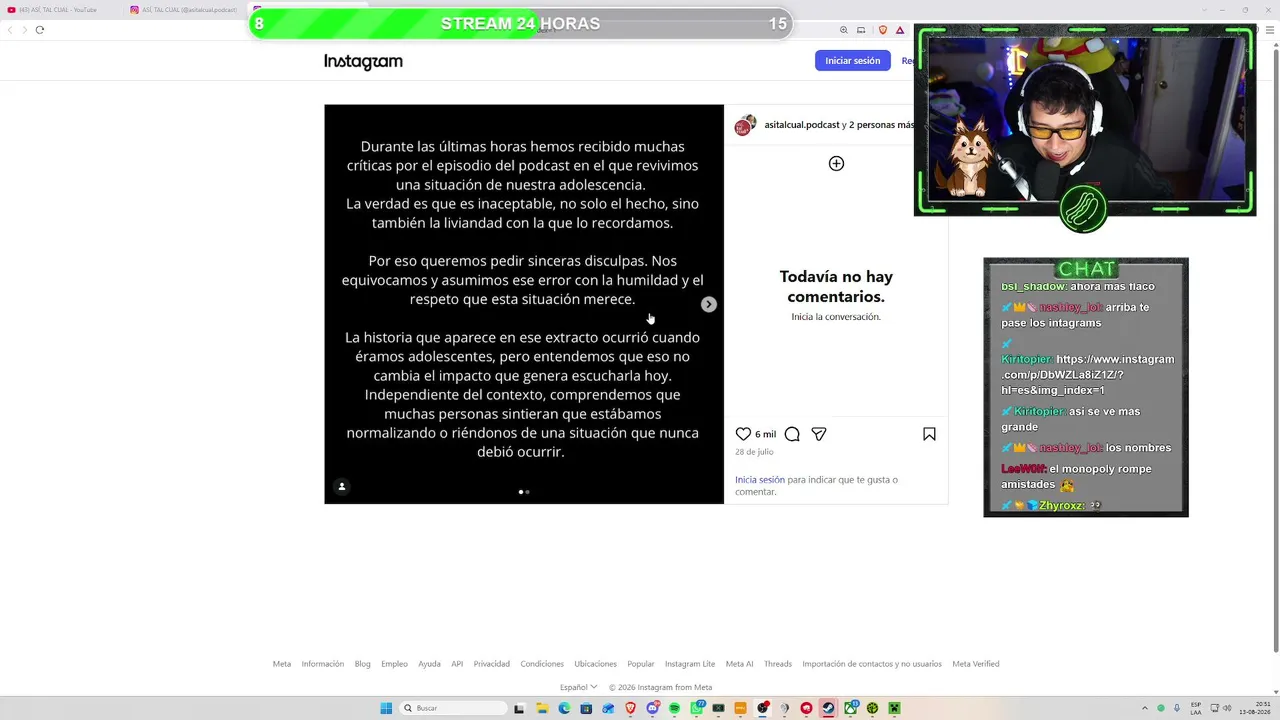This screenshot has width=1280, height=720.
Task: Click the '28 de julio' post date
Action: (754, 452)
